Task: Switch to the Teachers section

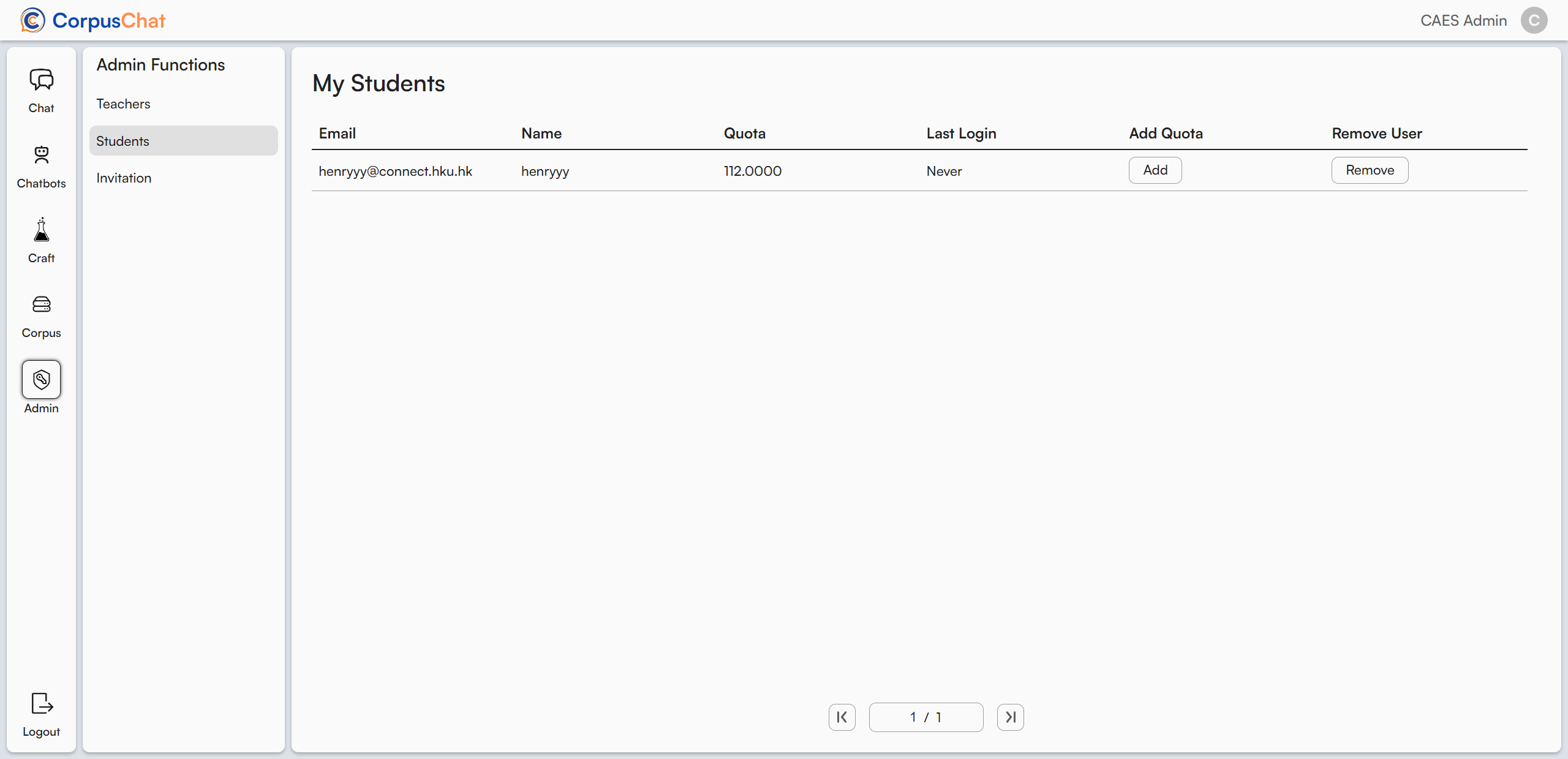Action: pyautogui.click(x=123, y=104)
